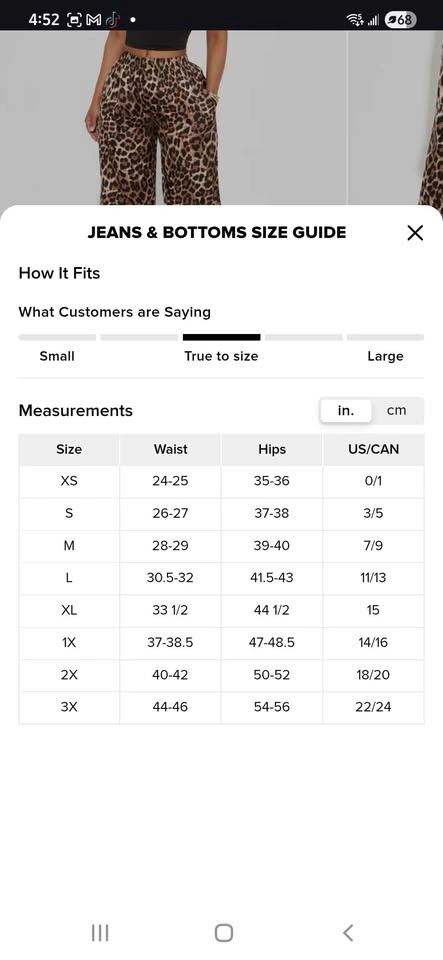Open recent apps via three-line icon
Viewport: 443px width, 960px height.
coord(100,932)
